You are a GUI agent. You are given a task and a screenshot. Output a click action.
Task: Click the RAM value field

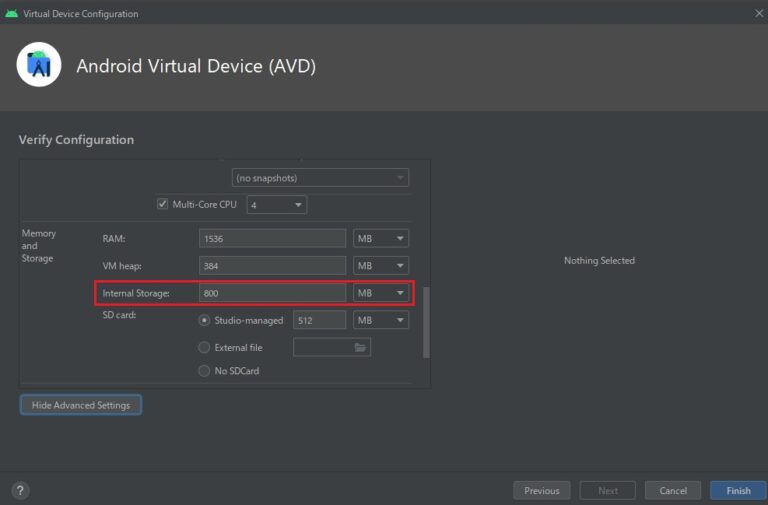click(x=272, y=239)
